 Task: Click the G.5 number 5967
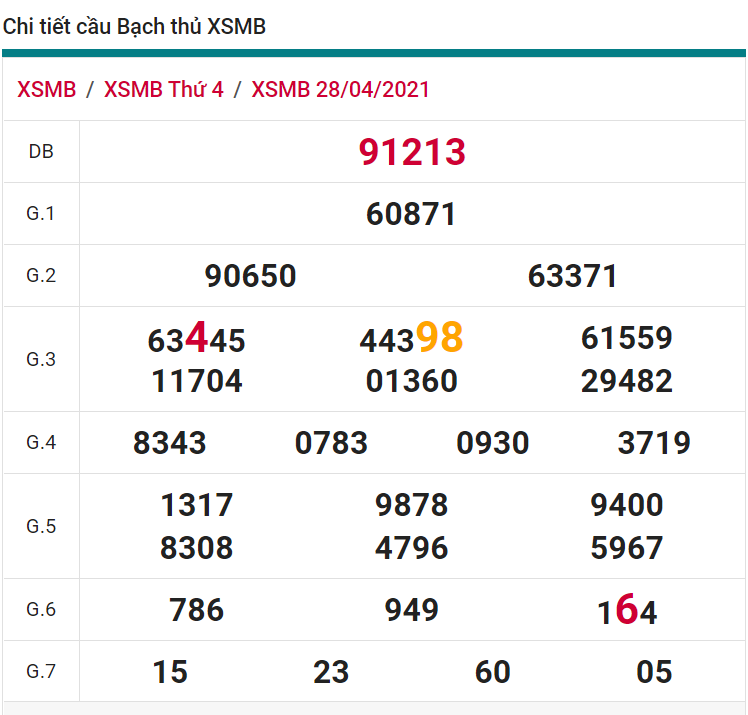[x=627, y=548]
